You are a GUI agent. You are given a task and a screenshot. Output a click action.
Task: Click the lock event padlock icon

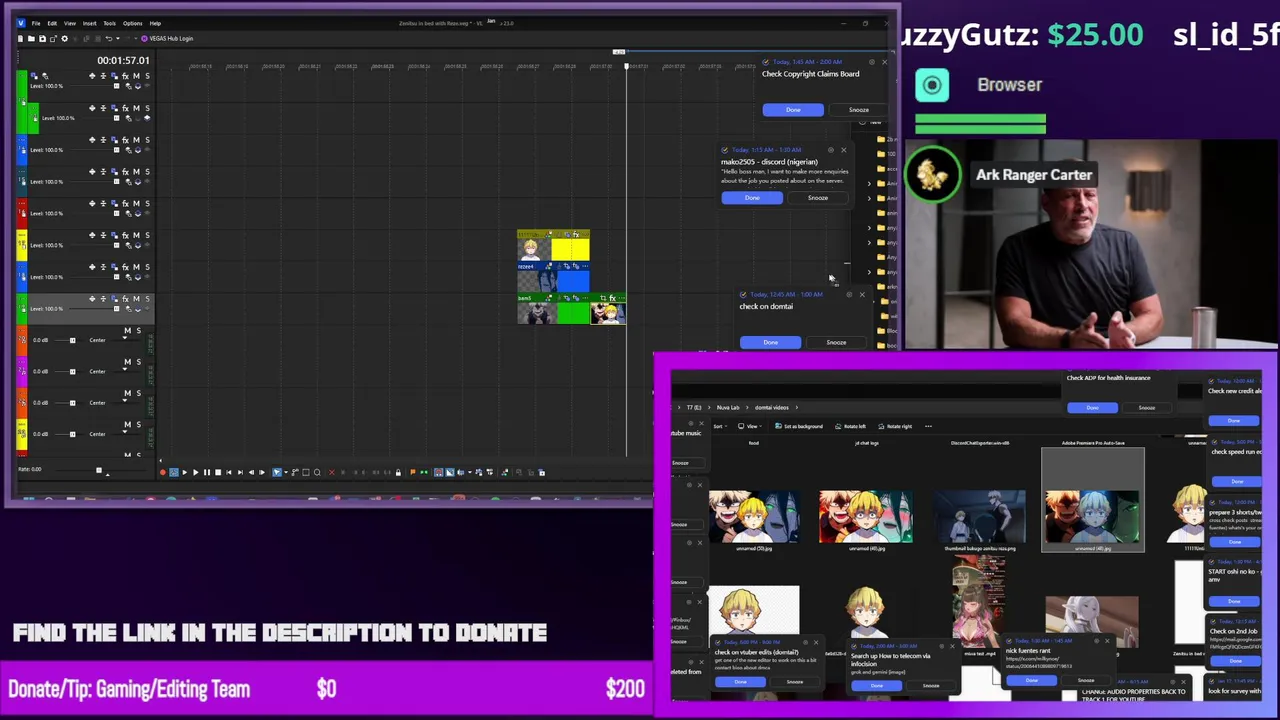(398, 472)
